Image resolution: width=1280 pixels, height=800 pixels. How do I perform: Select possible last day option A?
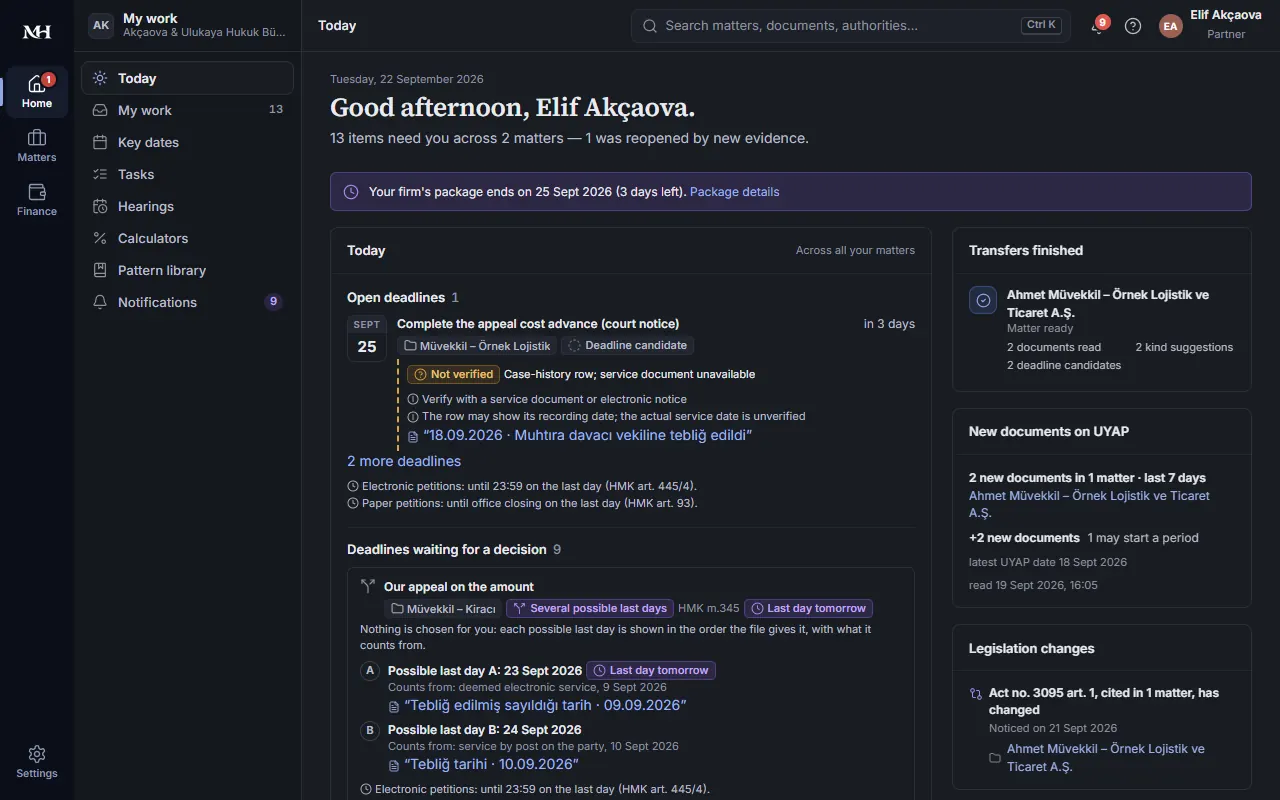(370, 671)
